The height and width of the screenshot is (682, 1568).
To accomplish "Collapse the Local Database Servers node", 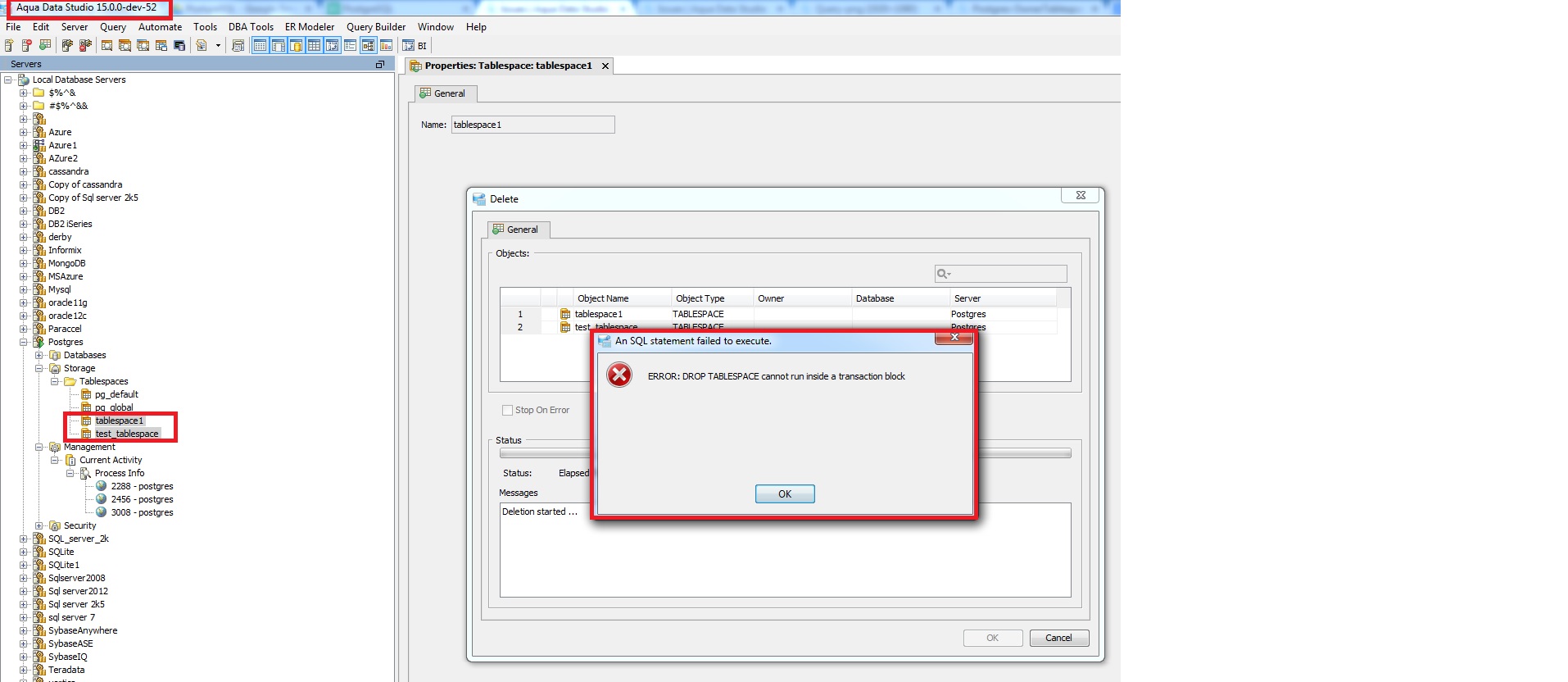I will click(8, 80).
